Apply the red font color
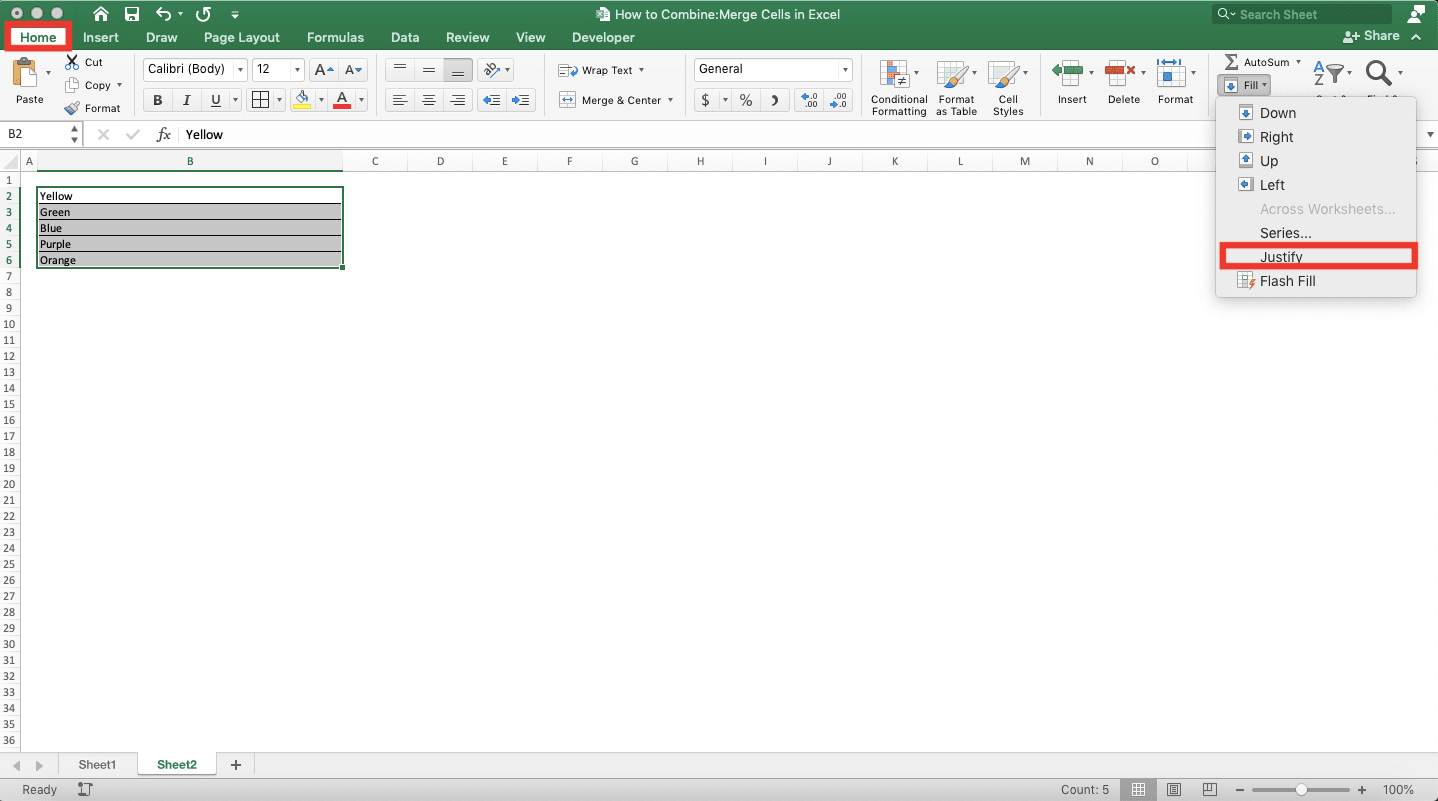Screen dimensions: 1438x801 tap(342, 100)
